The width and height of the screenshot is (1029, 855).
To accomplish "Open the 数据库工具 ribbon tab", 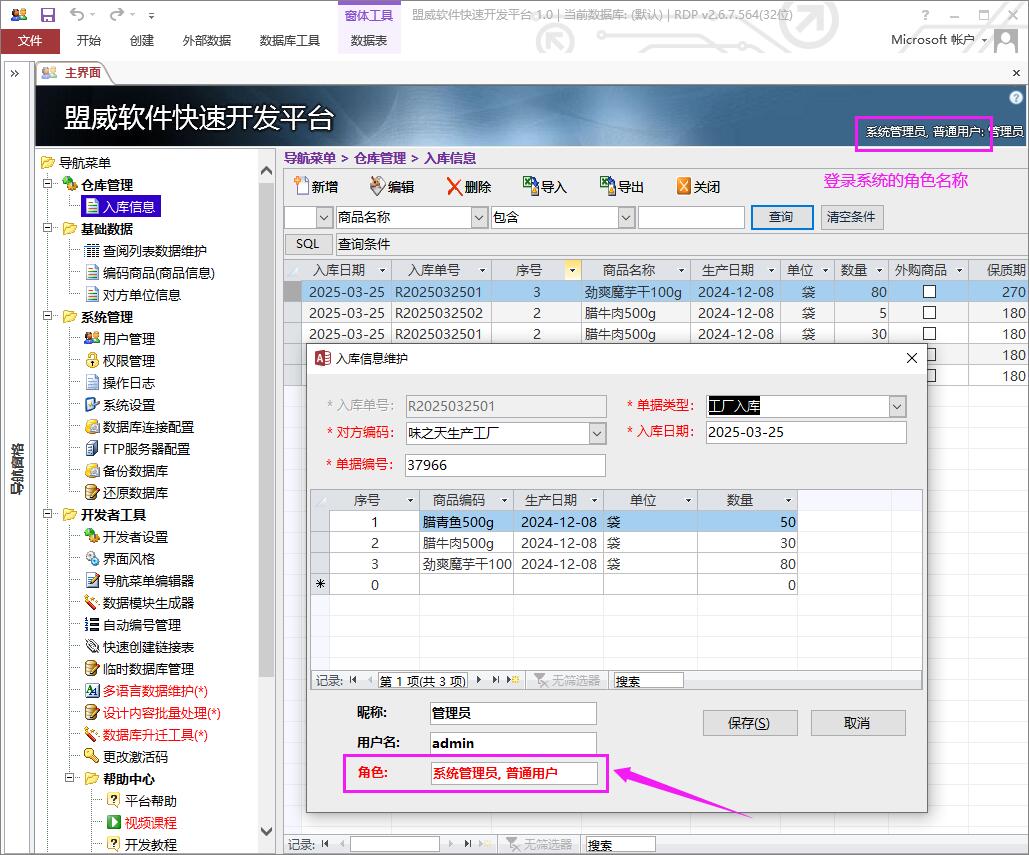I will pyautogui.click(x=290, y=41).
